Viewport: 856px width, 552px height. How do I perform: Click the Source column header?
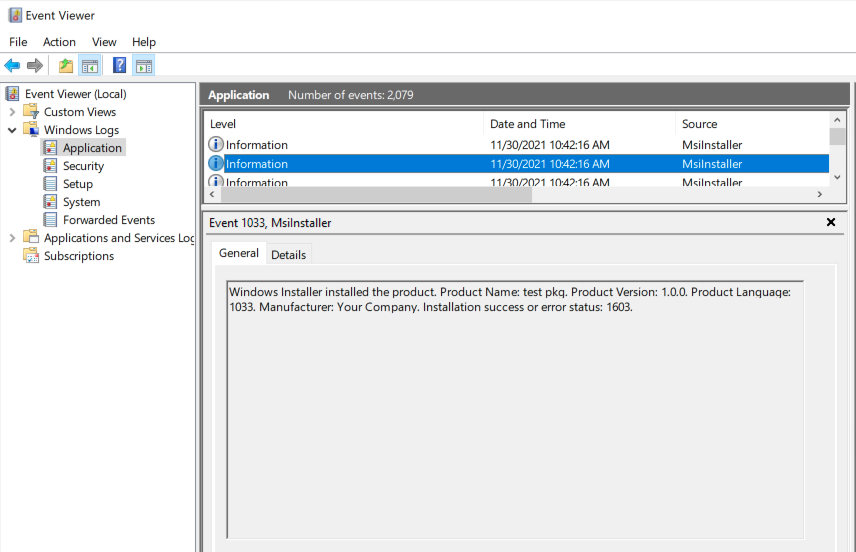click(700, 124)
